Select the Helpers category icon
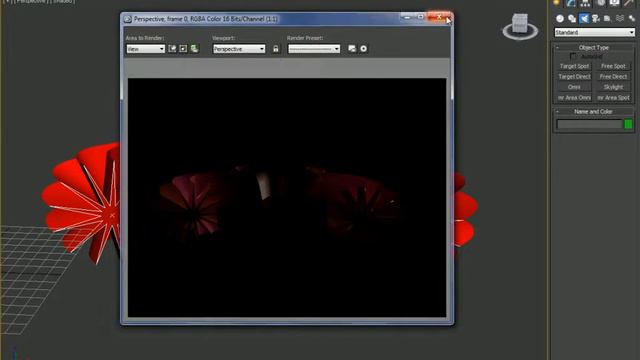640x360 pixels. (x=608, y=18)
